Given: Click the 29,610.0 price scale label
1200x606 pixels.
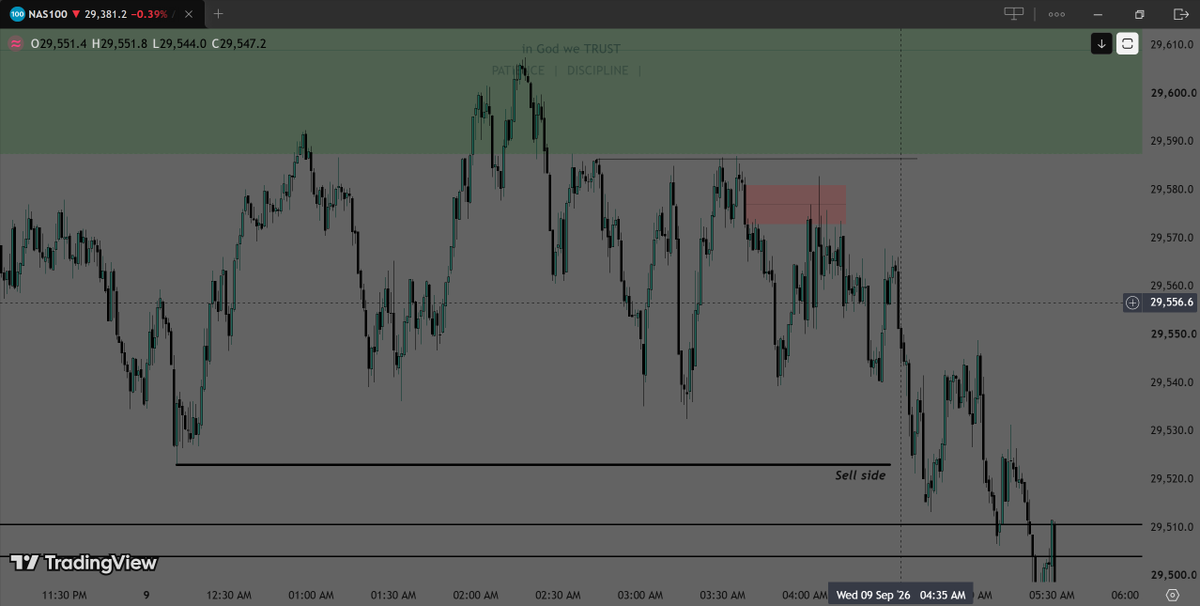Looking at the screenshot, I should pos(1174,45).
